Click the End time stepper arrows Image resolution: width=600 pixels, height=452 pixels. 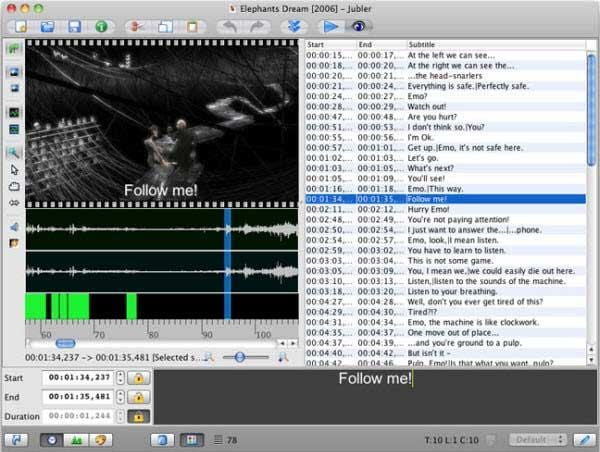point(121,397)
